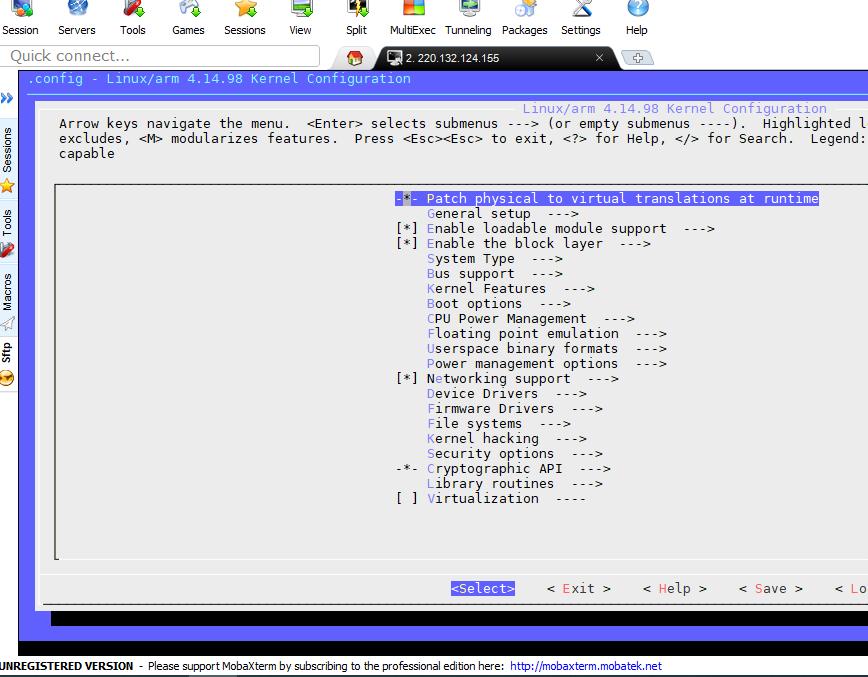Open the Sftp sidebar tab

pos(8,364)
